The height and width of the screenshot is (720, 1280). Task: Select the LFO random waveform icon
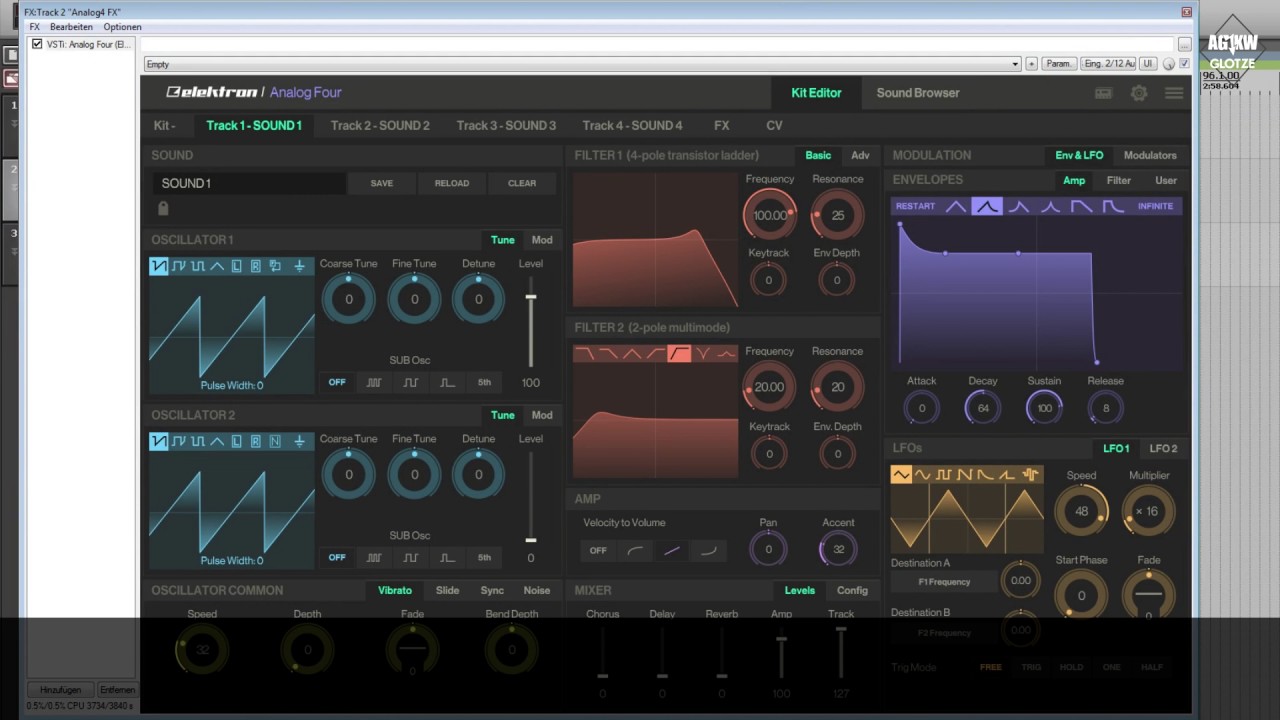pyautogui.click(x=1030, y=475)
